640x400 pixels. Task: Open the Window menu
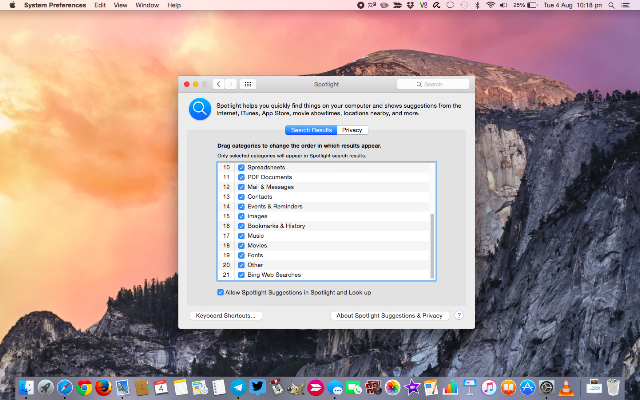[x=147, y=5]
